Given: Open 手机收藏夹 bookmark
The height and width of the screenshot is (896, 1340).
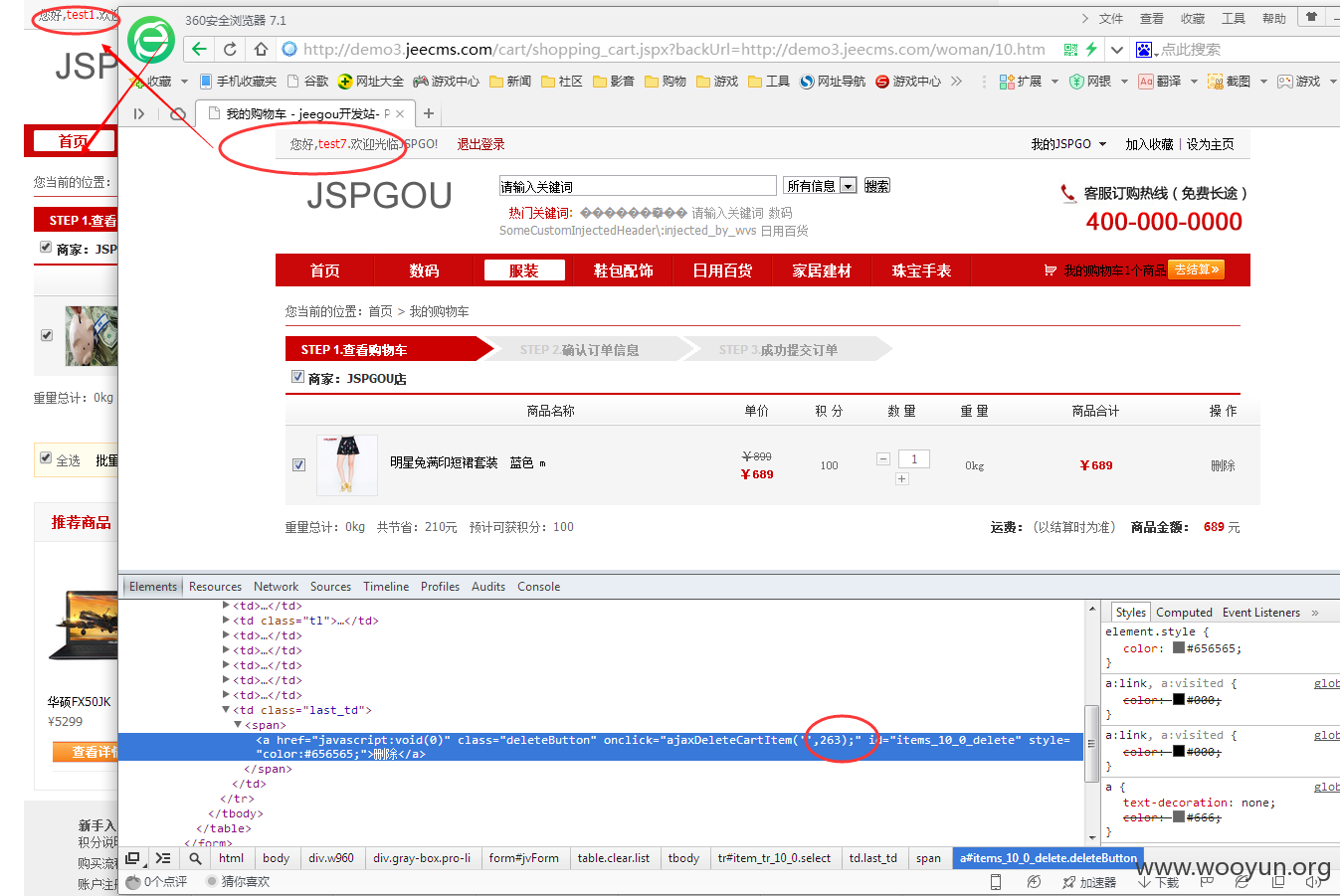Looking at the screenshot, I should (x=238, y=82).
